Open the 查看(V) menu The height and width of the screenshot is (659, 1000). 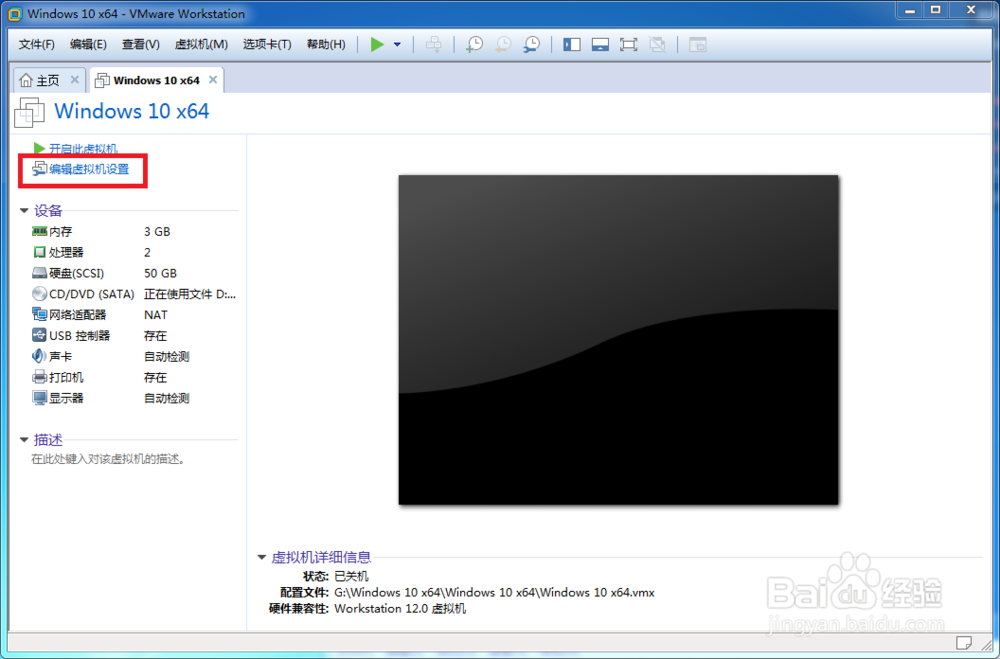click(x=141, y=45)
